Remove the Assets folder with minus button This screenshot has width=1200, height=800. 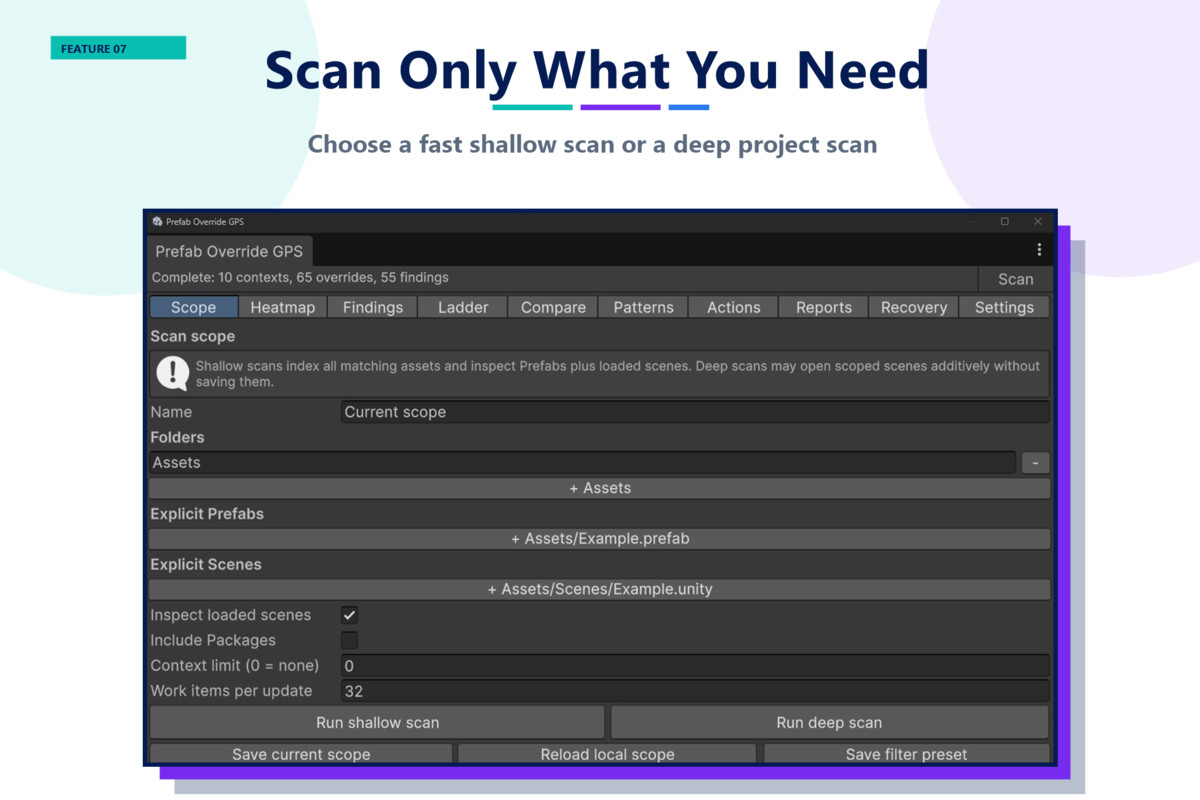click(1035, 462)
